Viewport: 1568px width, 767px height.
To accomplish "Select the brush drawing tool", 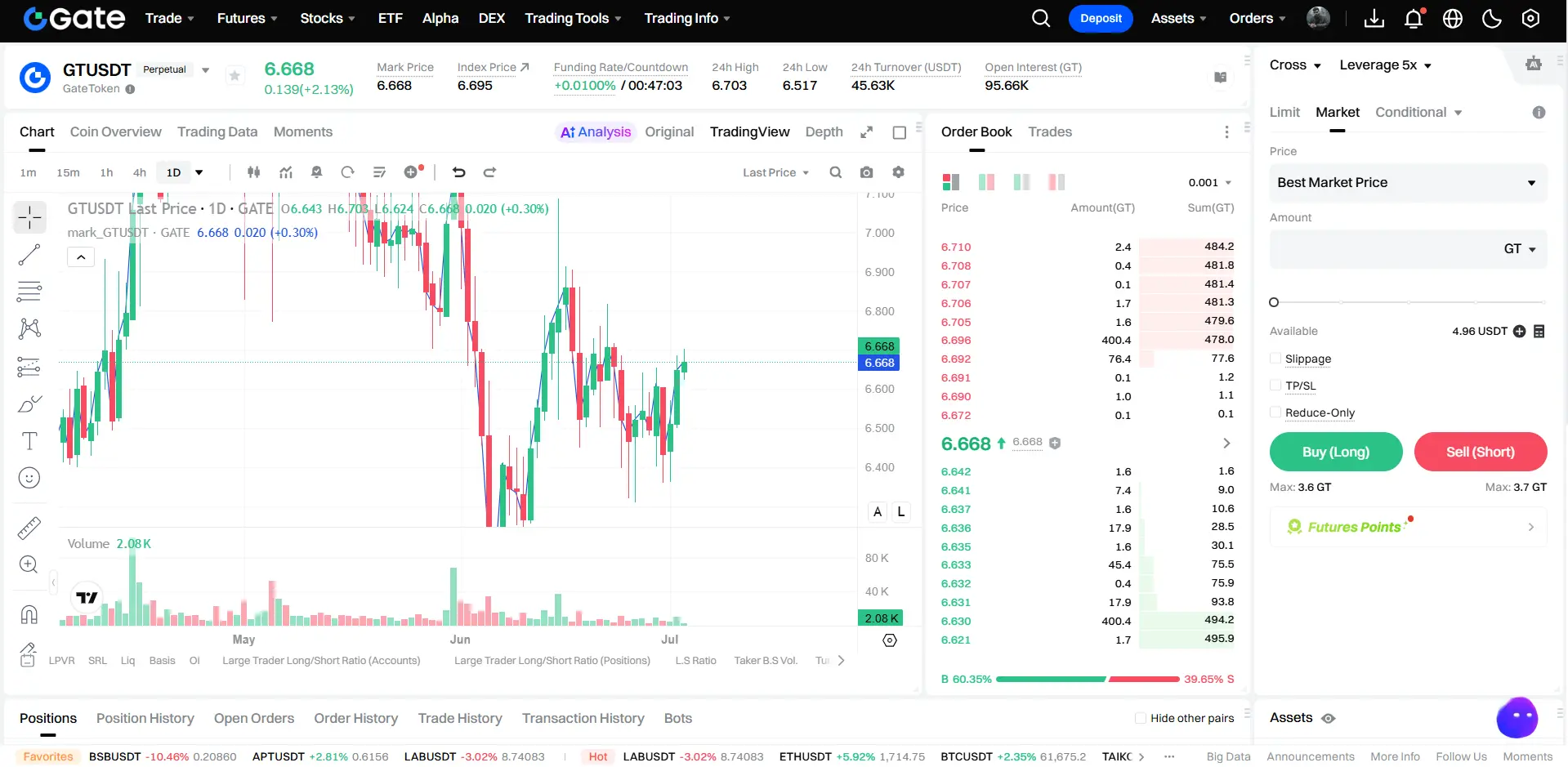I will point(29,404).
